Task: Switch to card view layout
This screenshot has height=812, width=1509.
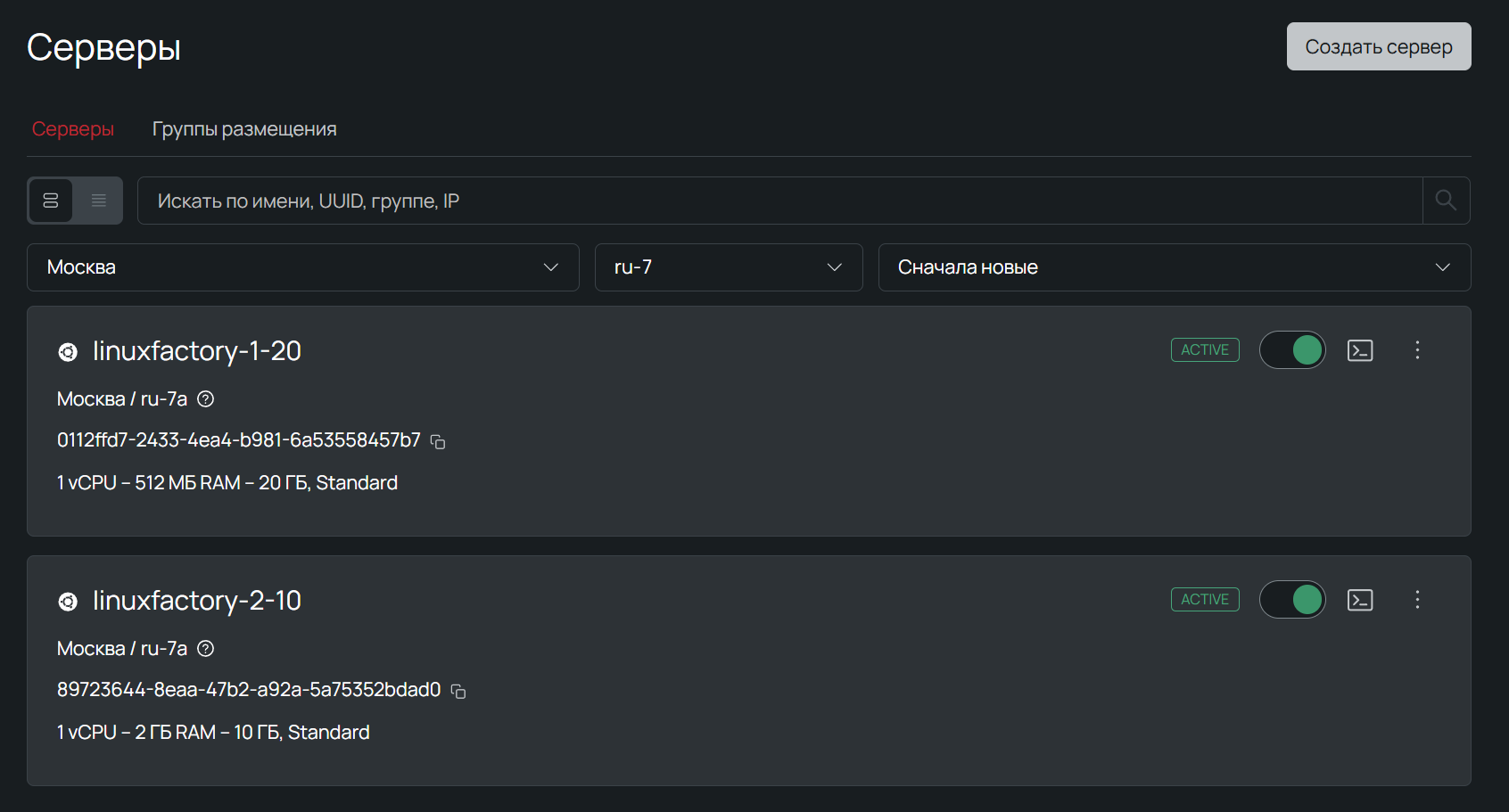Action: coord(51,201)
